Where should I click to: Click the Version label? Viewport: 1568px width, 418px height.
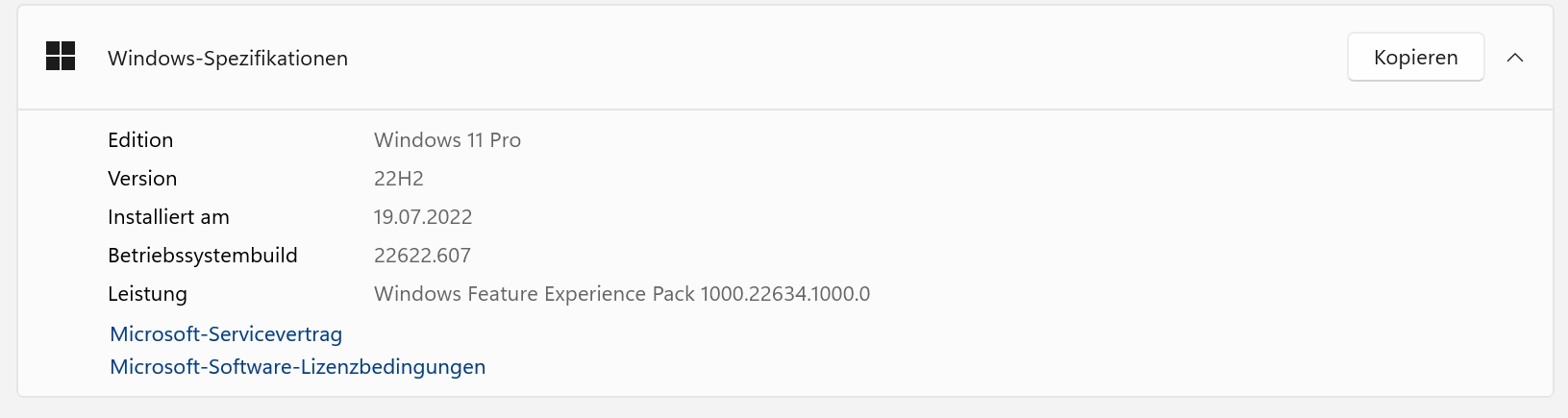coord(142,179)
